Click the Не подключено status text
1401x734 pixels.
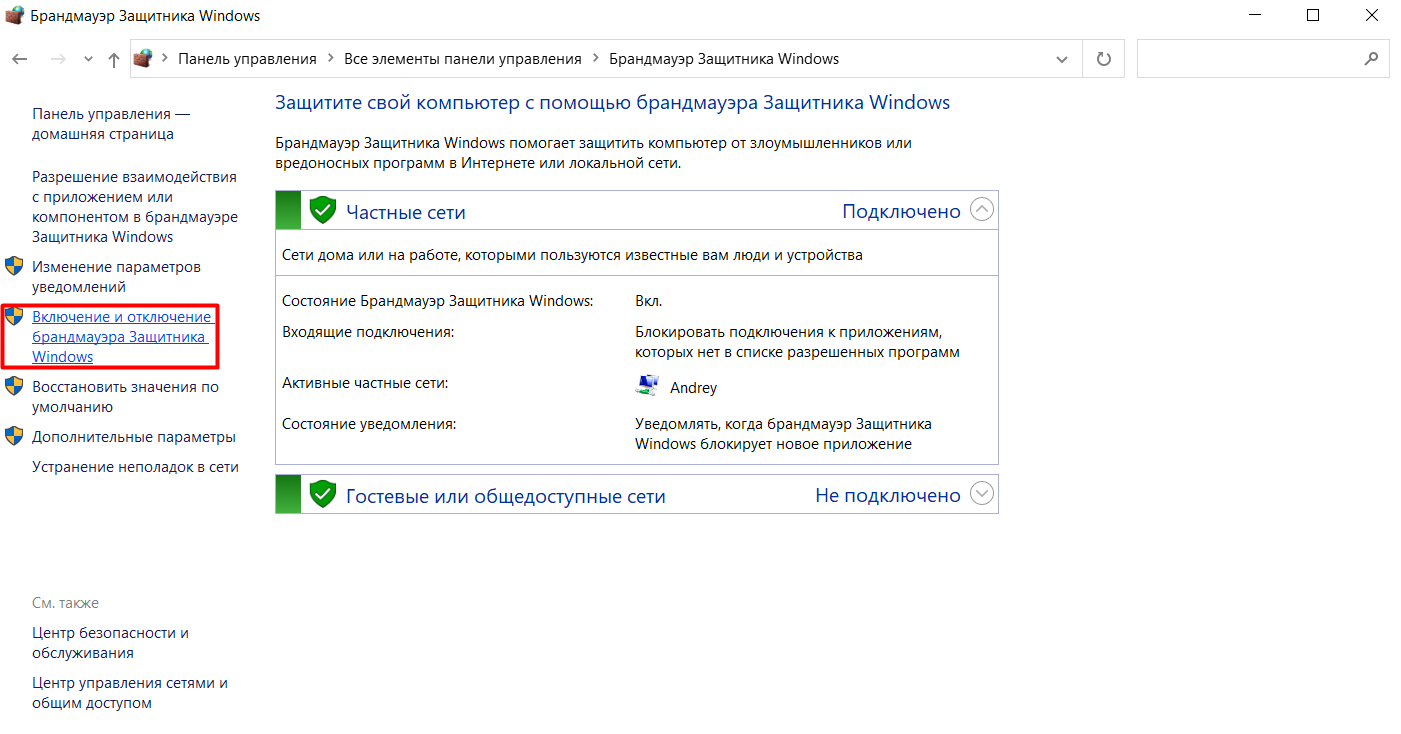(888, 495)
